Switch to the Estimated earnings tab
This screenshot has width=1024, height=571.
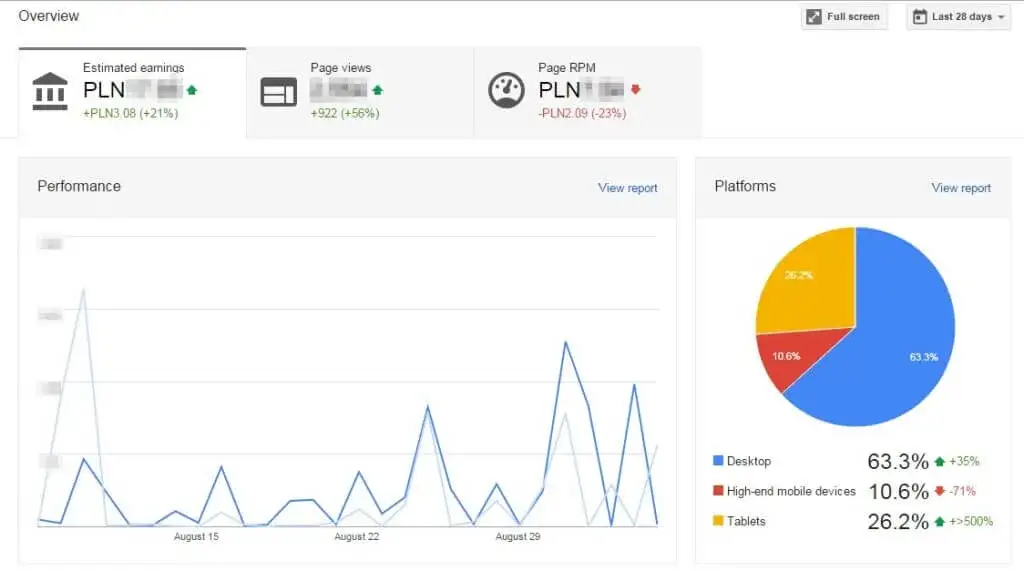pos(132,93)
